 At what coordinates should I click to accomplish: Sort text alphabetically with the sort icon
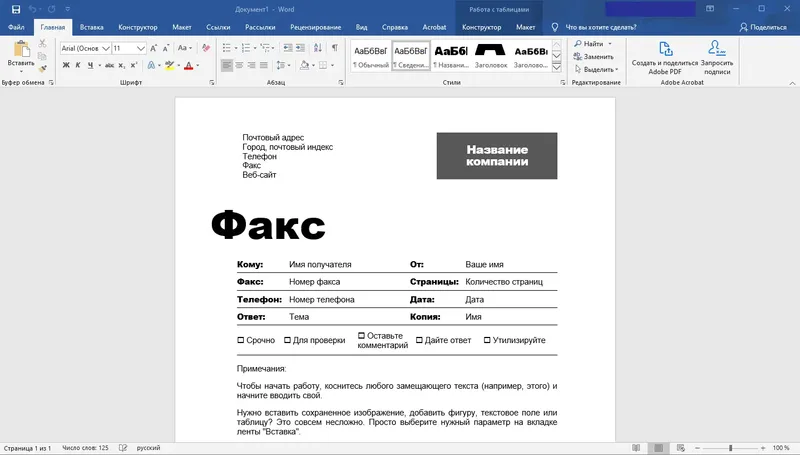(x=318, y=48)
